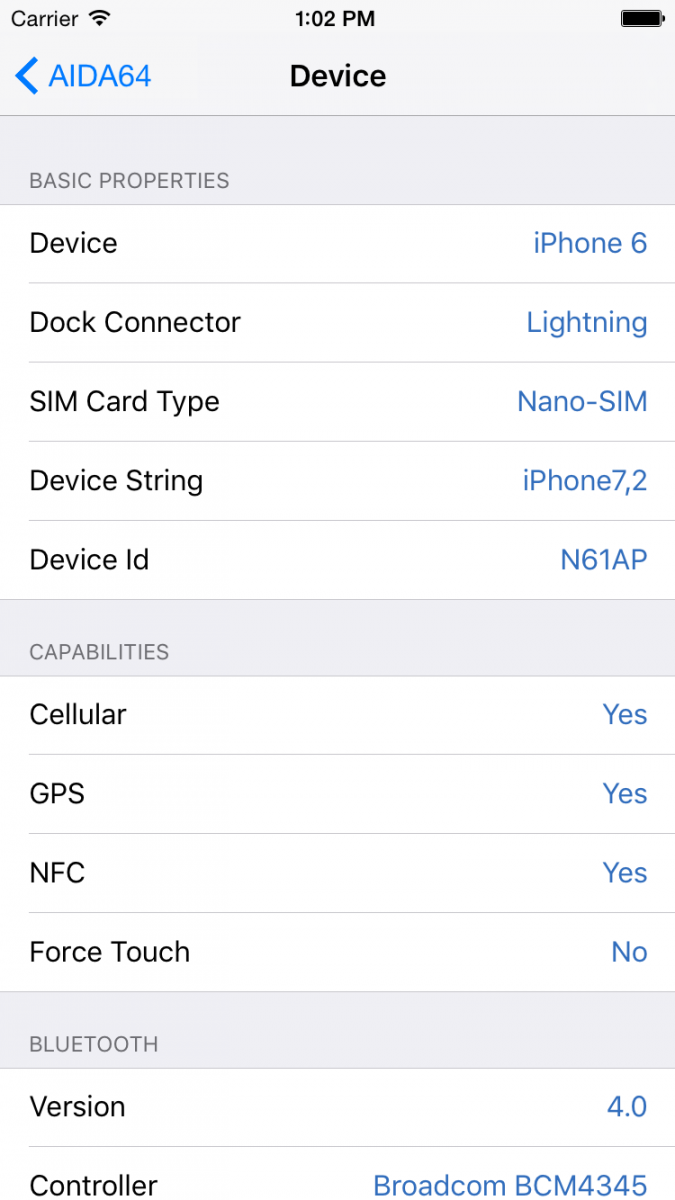Tap the back chevron arrow icon
The image size is (675, 1200).
point(27,76)
